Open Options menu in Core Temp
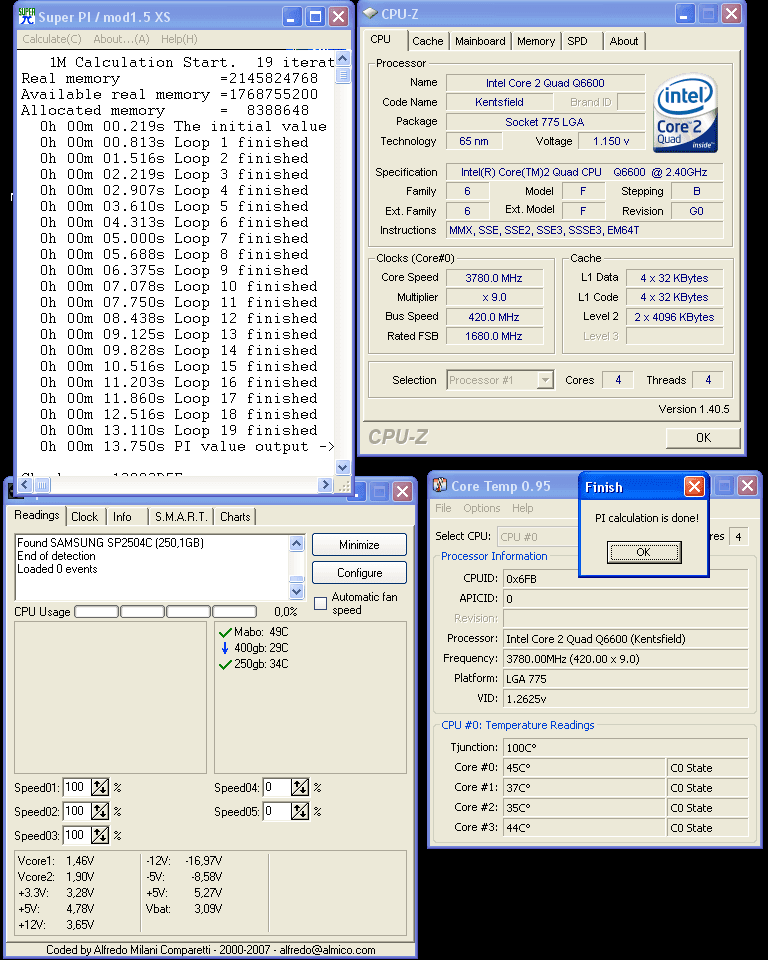The height and width of the screenshot is (960, 768). click(481, 508)
